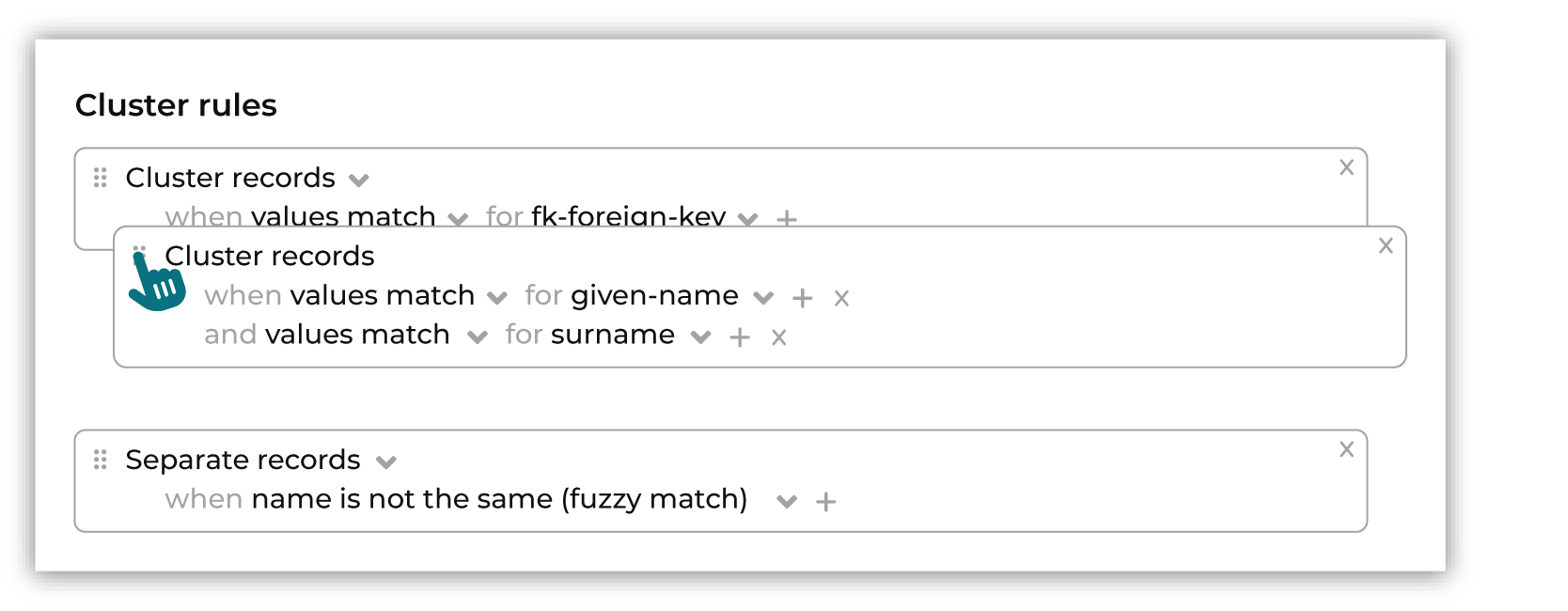Viewport: 1568px width, 611px height.
Task: Expand values match dropdown for given-name
Action: [x=497, y=298]
